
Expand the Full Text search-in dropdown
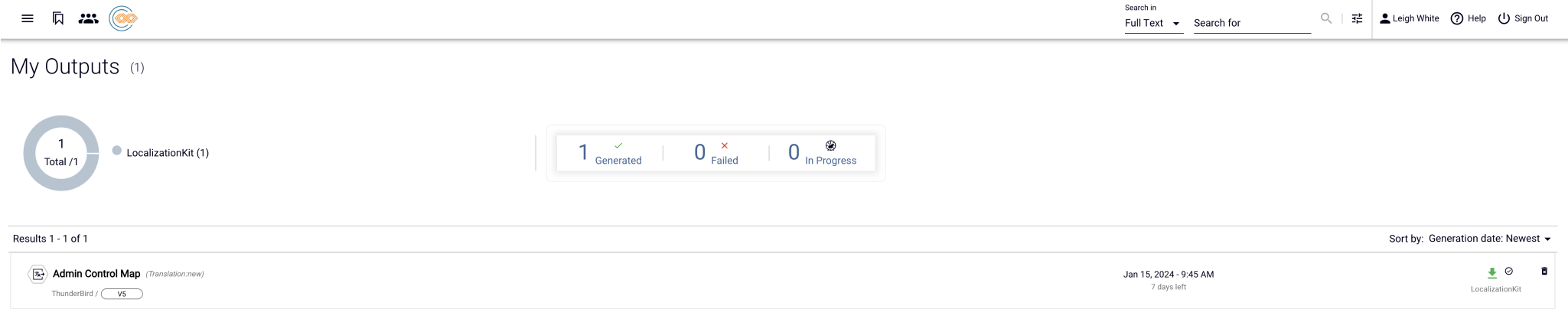click(x=1153, y=24)
